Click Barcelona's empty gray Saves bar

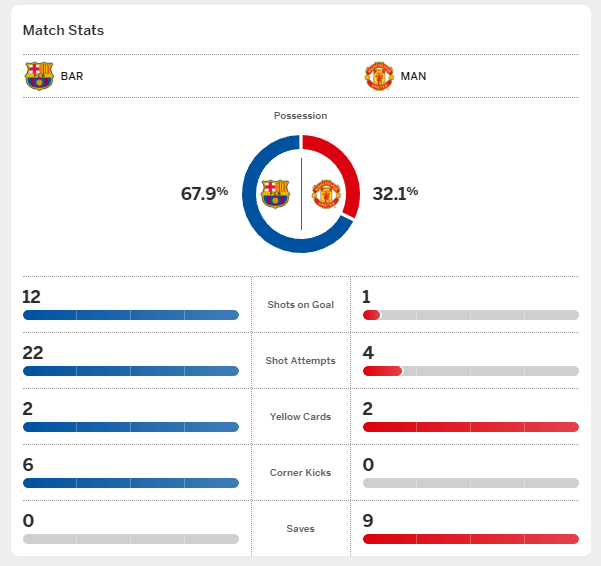(131, 539)
